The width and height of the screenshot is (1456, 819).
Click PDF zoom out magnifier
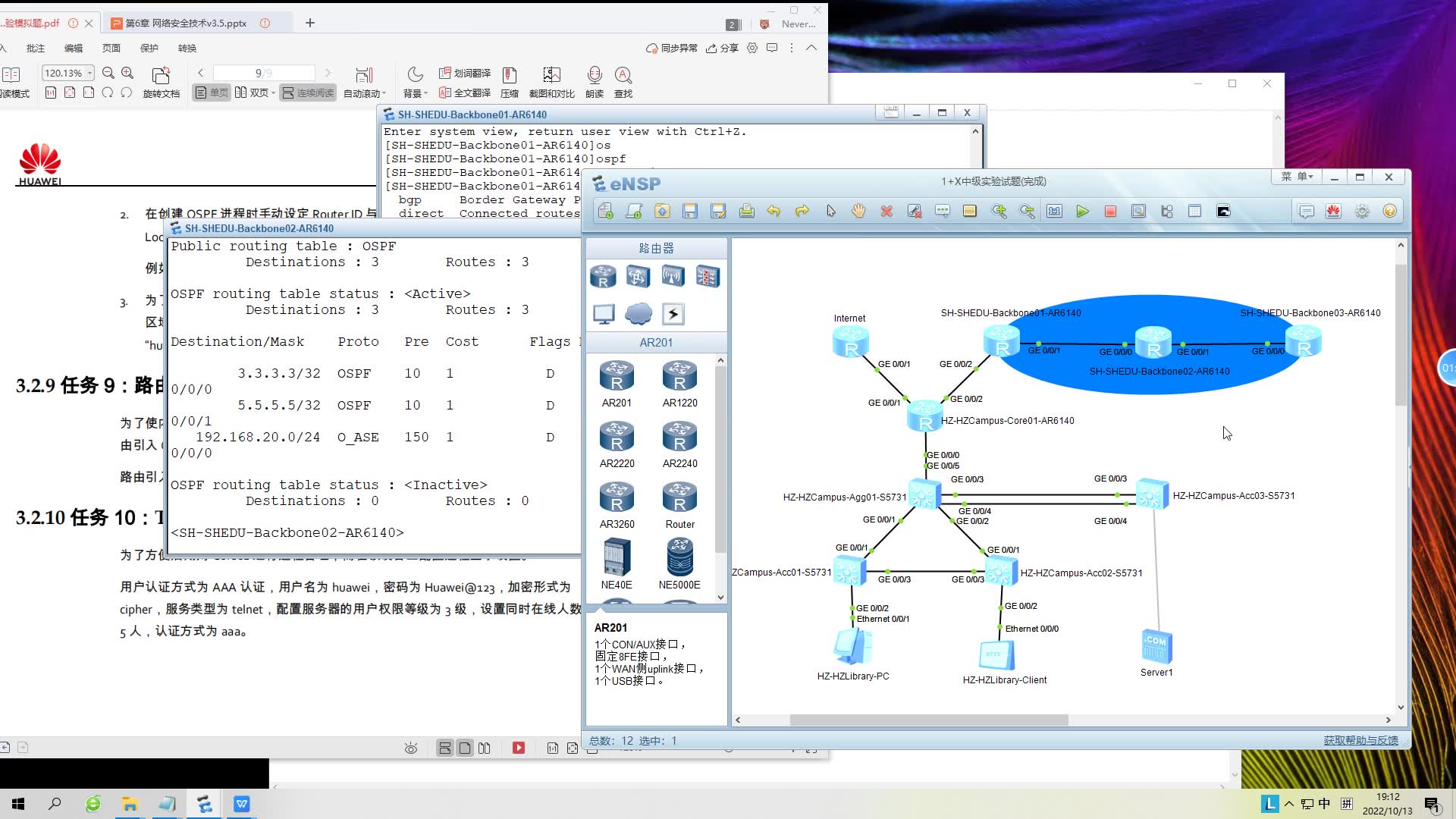coord(108,73)
